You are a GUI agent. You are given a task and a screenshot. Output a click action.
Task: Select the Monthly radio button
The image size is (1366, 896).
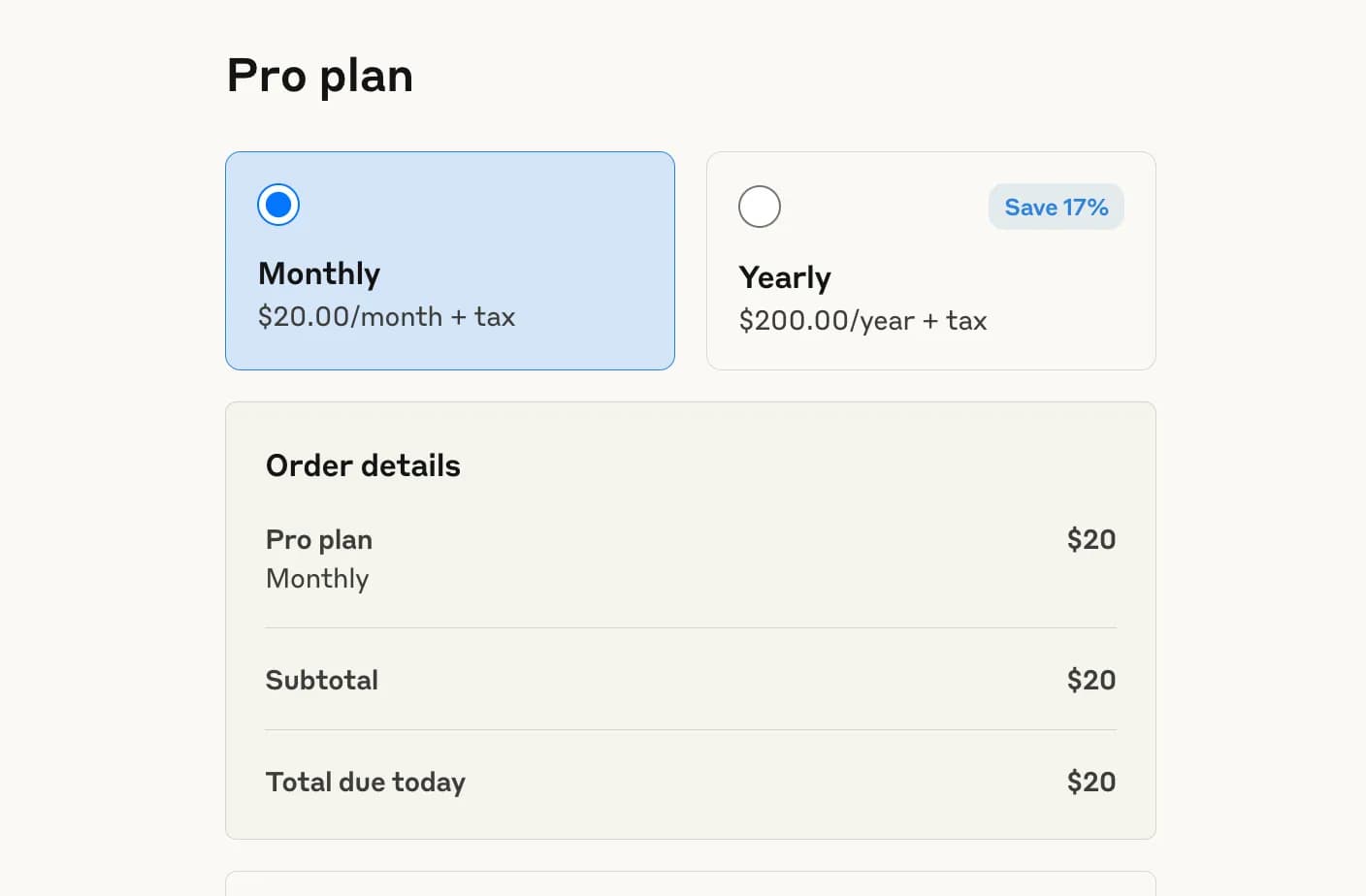(x=278, y=205)
